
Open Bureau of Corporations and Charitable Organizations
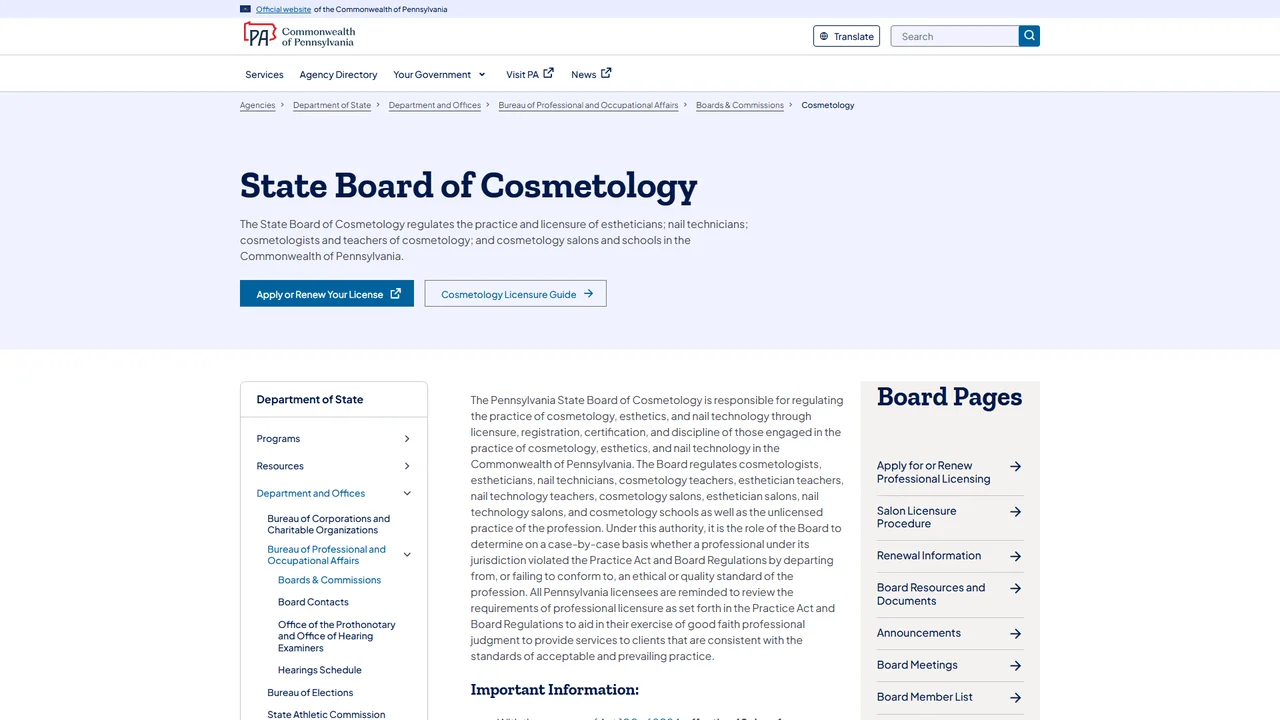tap(329, 524)
